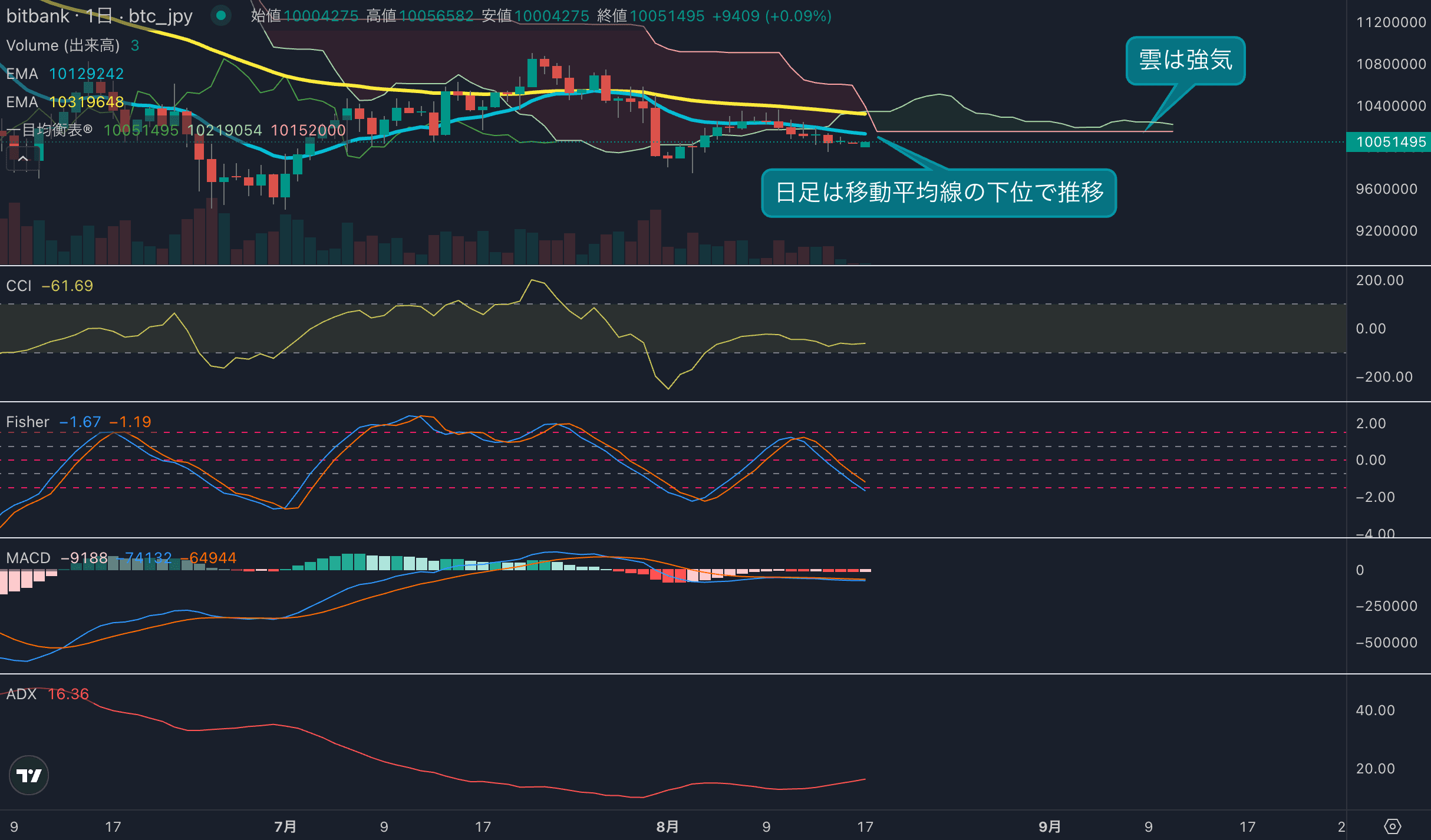The image size is (1431, 840).
Task: Click the TradingView logo icon
Action: point(29,775)
